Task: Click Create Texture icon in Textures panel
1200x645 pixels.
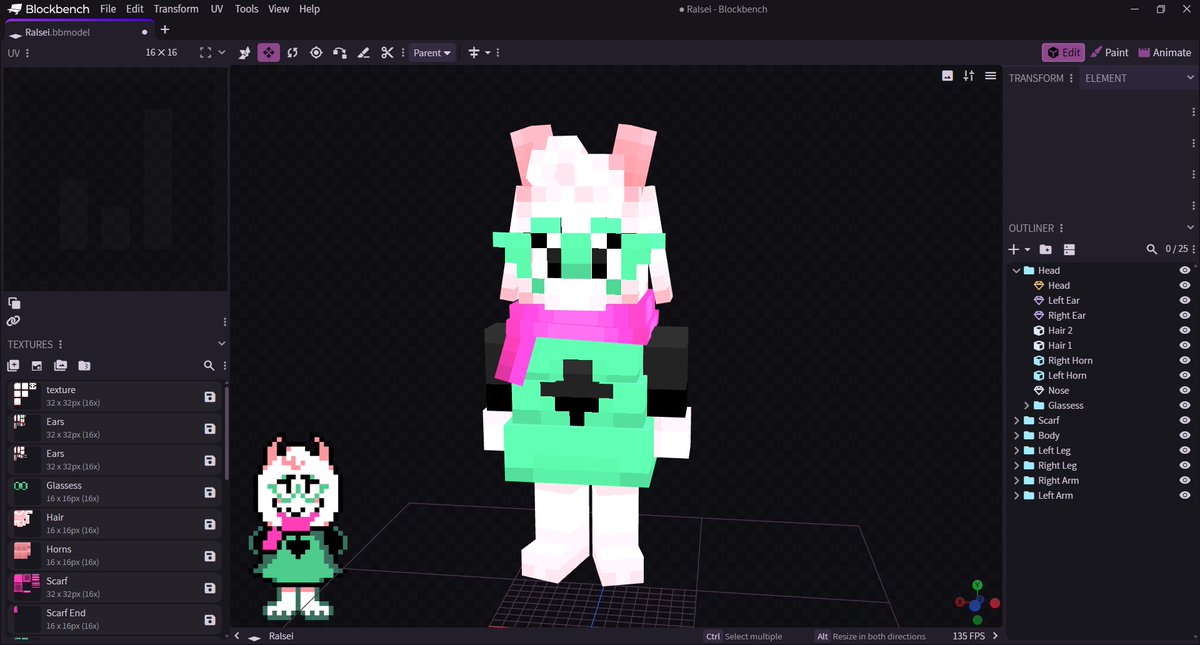Action: pos(14,366)
